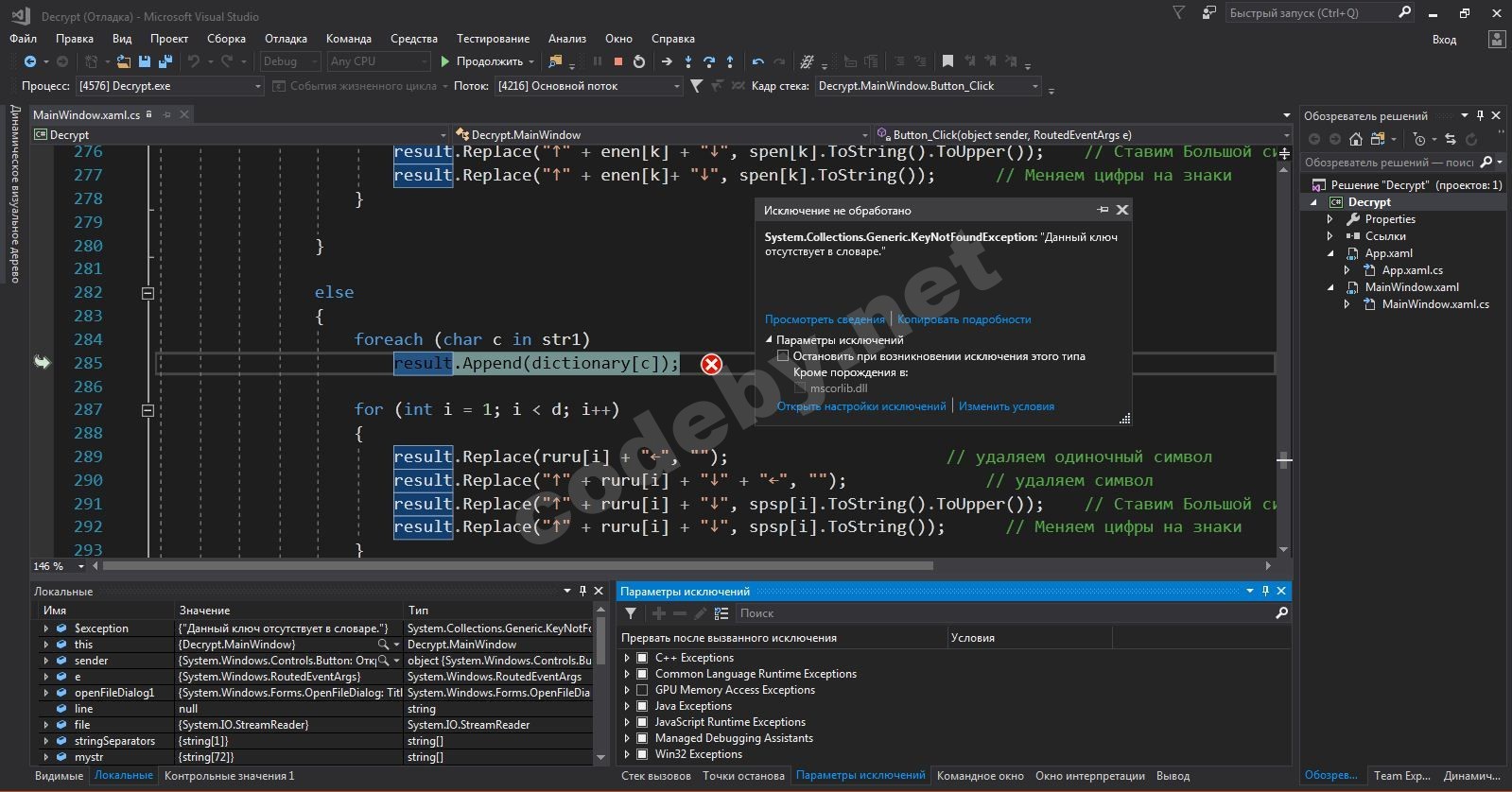The image size is (1512, 792).
Task: Click the bookmark icon in the toolbar
Action: 947,61
